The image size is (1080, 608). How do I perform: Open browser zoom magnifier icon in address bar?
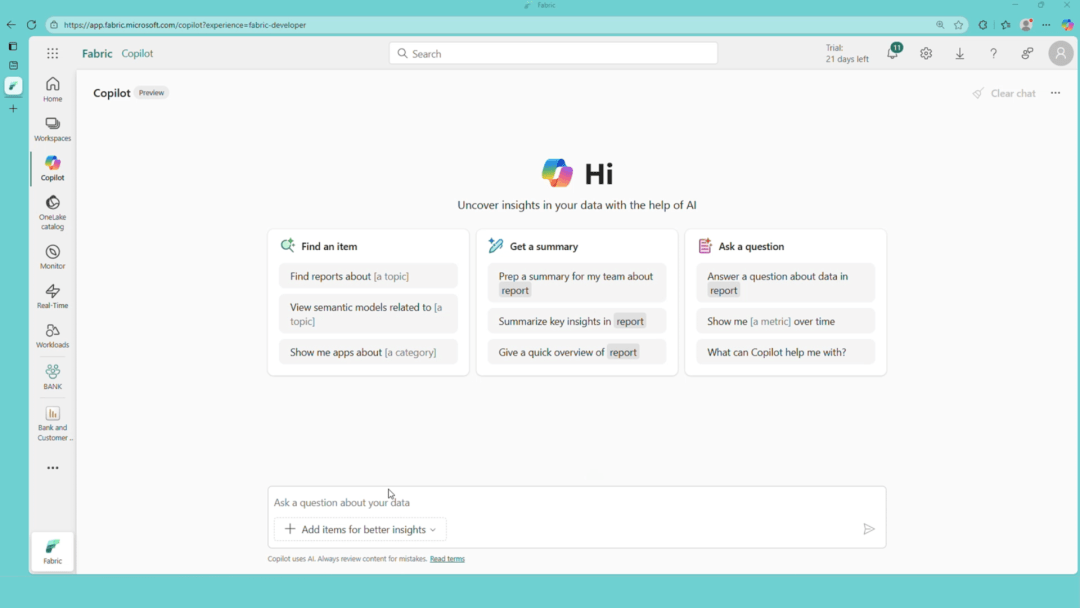939,25
